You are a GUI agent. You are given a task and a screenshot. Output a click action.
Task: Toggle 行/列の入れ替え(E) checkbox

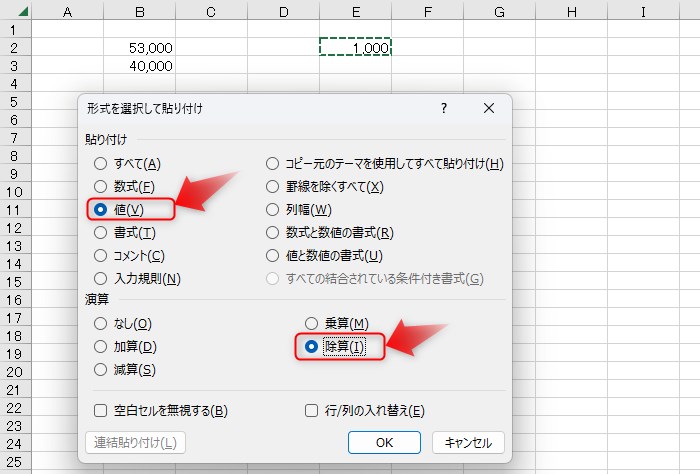[365, 411]
